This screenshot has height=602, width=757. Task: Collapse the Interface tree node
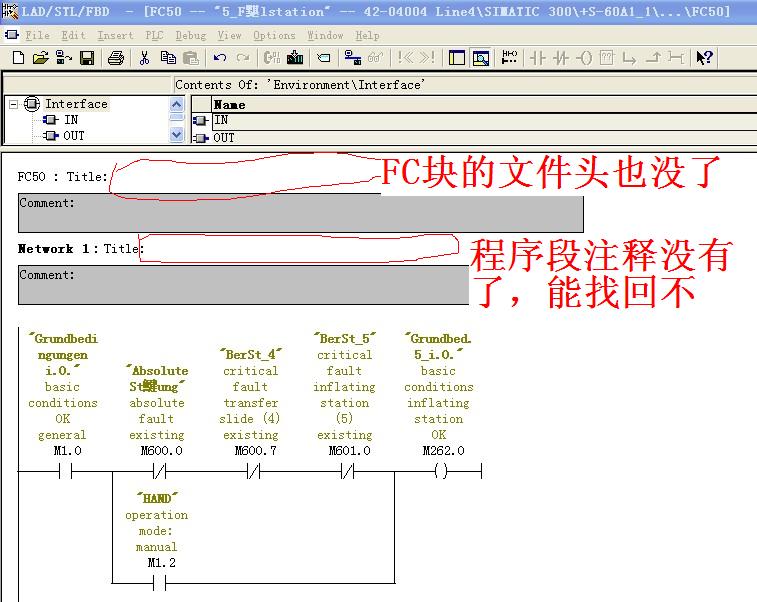coord(14,104)
